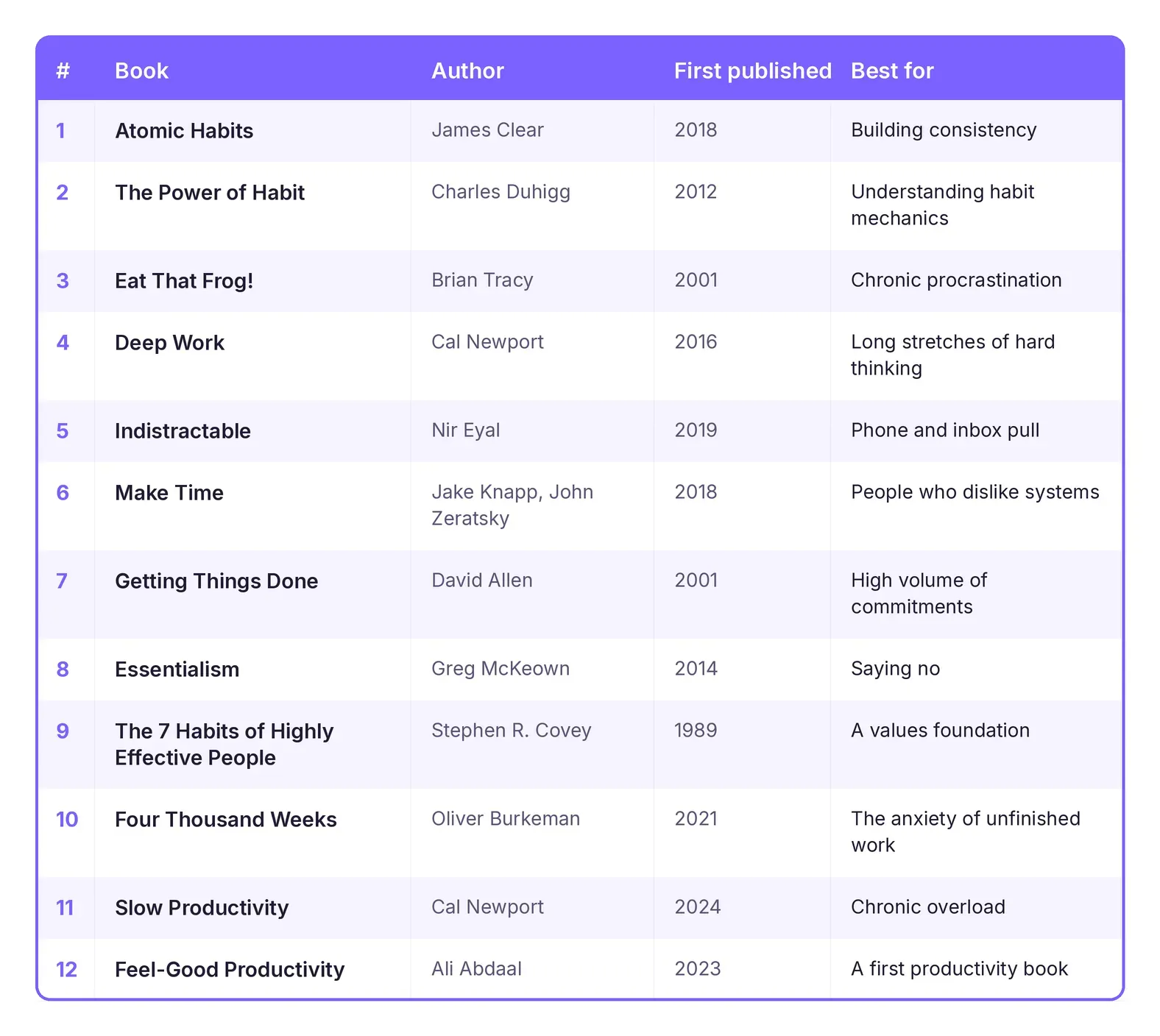Click the 'Saying no' cell
1160x1036 pixels.
895,669
